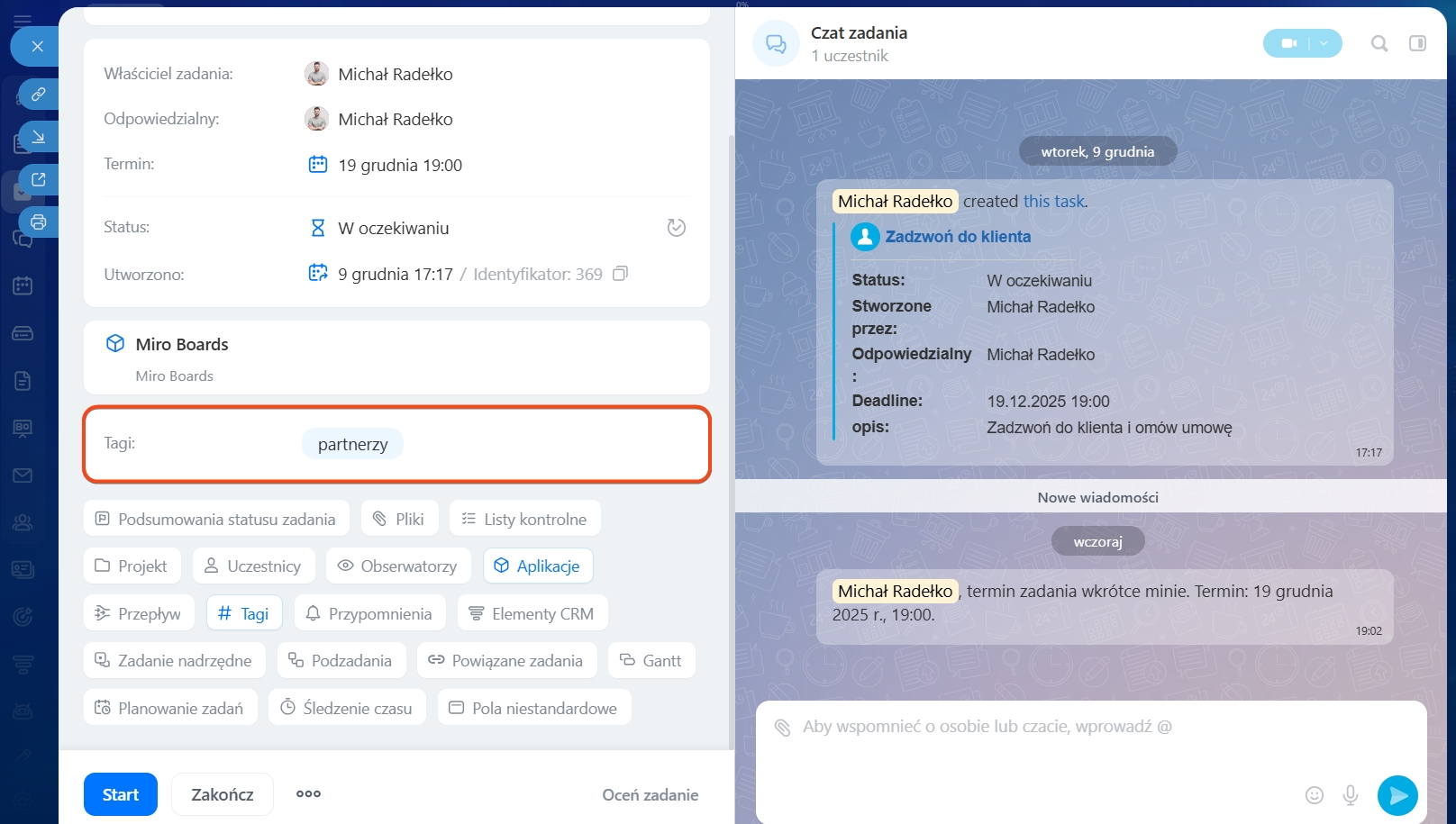Click the task chat bubble icon
The width and height of the screenshot is (1456, 824).
(776, 43)
